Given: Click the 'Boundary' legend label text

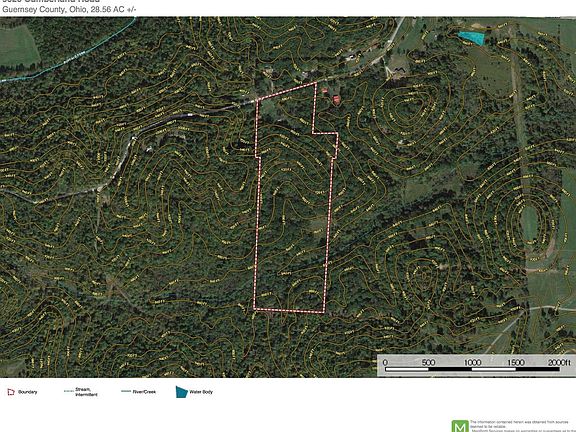Looking at the screenshot, I should pyautogui.click(x=28, y=392).
